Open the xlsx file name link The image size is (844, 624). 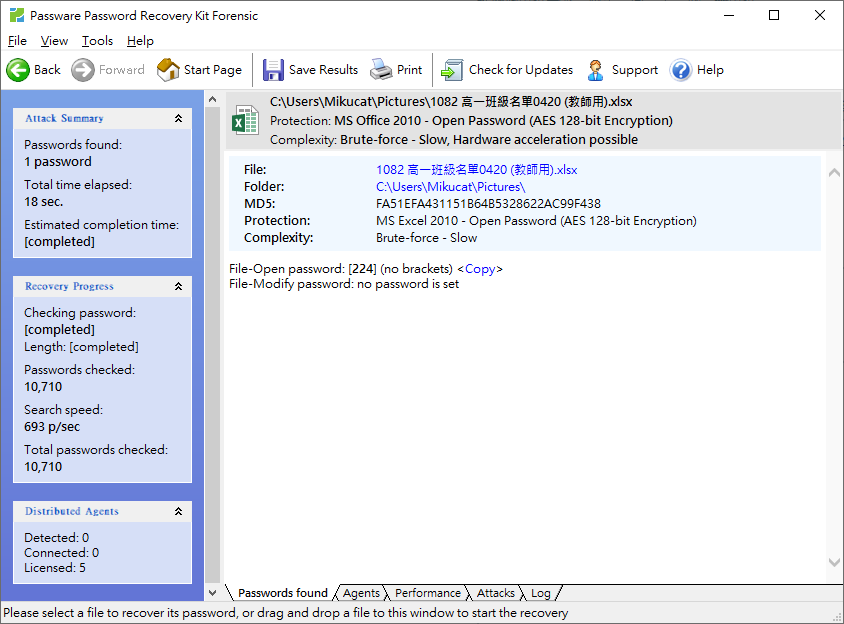pyautogui.click(x=476, y=170)
